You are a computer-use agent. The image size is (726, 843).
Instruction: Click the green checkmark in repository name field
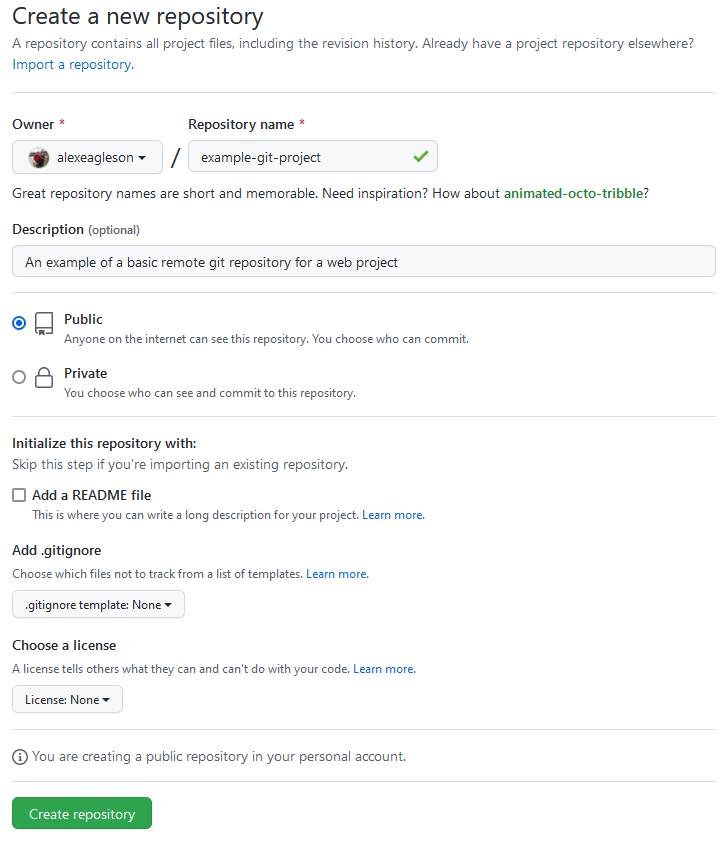point(421,156)
